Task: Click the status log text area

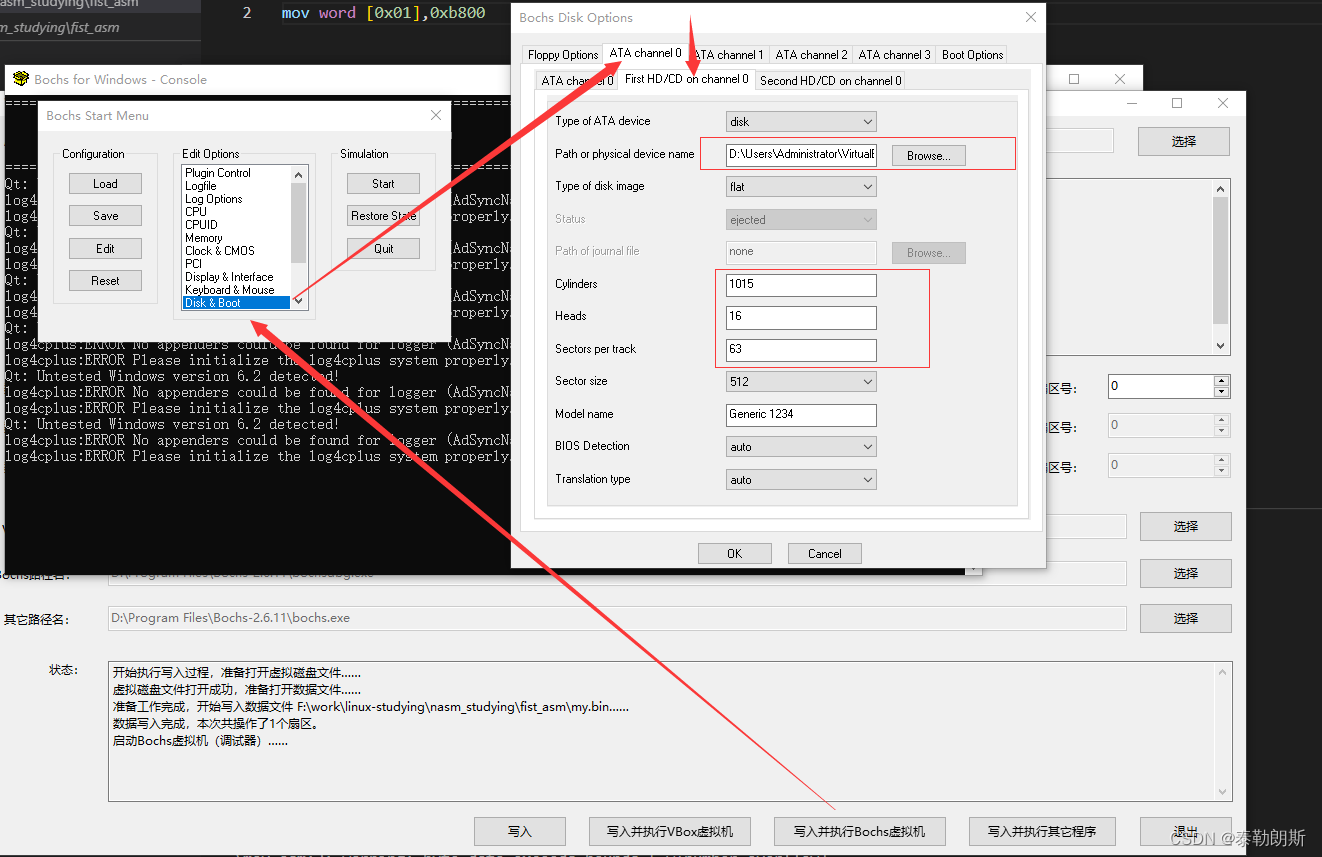Action: click(670, 731)
